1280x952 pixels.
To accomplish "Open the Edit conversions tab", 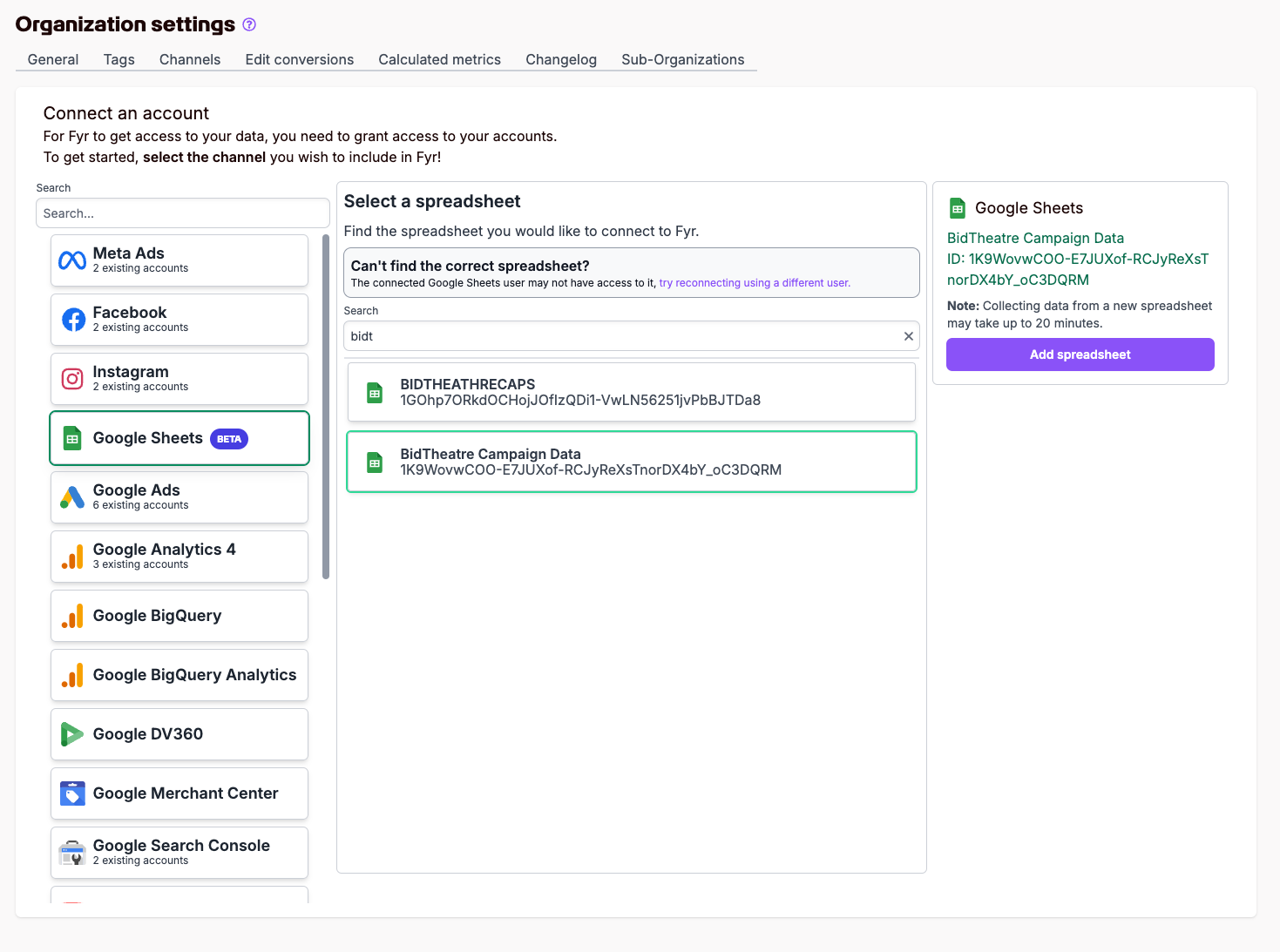I will 300,59.
